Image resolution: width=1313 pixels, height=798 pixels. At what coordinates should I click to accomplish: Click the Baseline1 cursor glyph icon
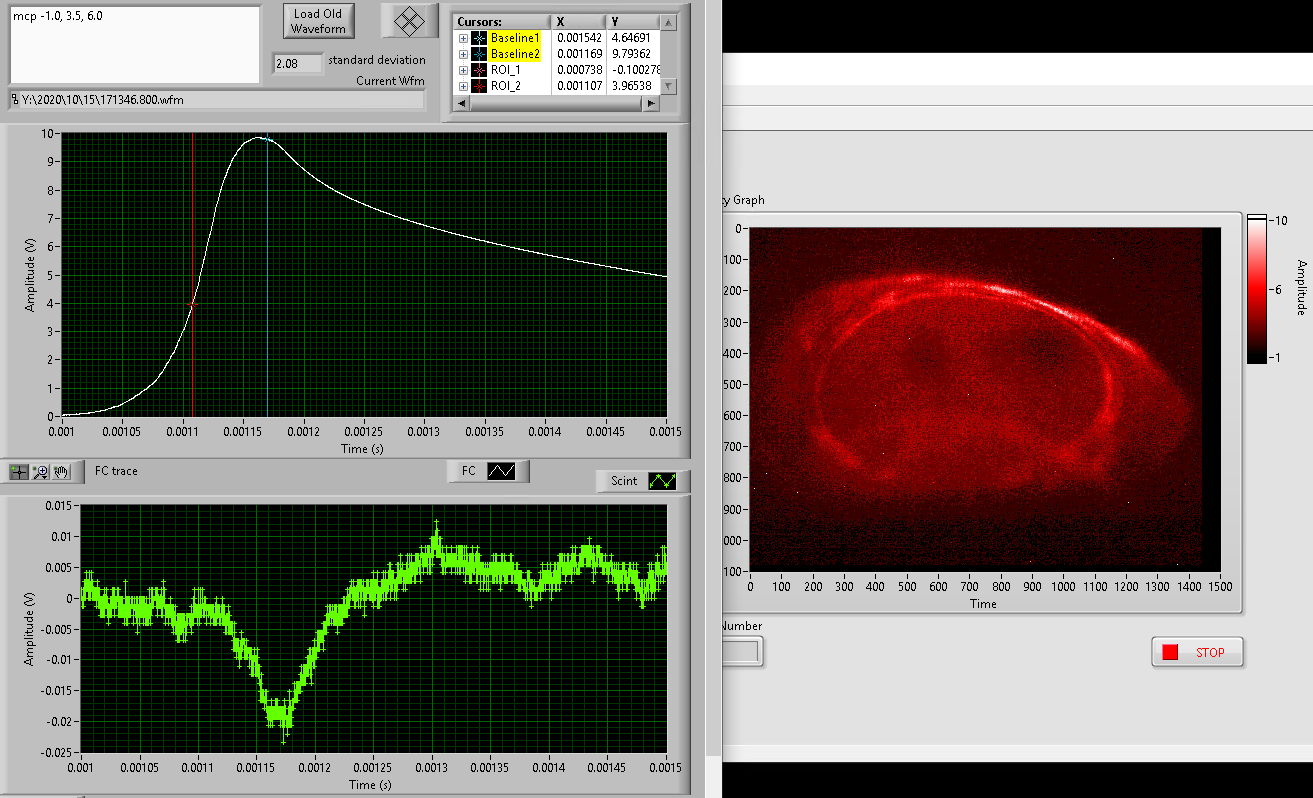click(479, 38)
